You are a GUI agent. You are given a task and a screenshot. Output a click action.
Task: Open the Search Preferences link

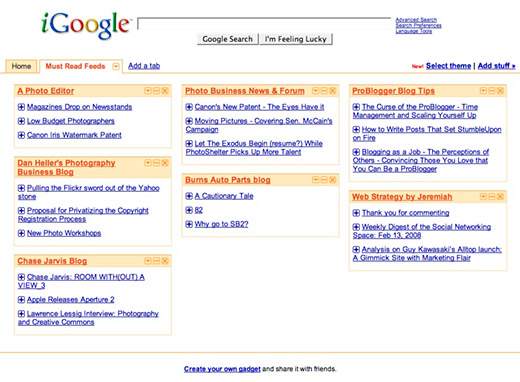418,25
